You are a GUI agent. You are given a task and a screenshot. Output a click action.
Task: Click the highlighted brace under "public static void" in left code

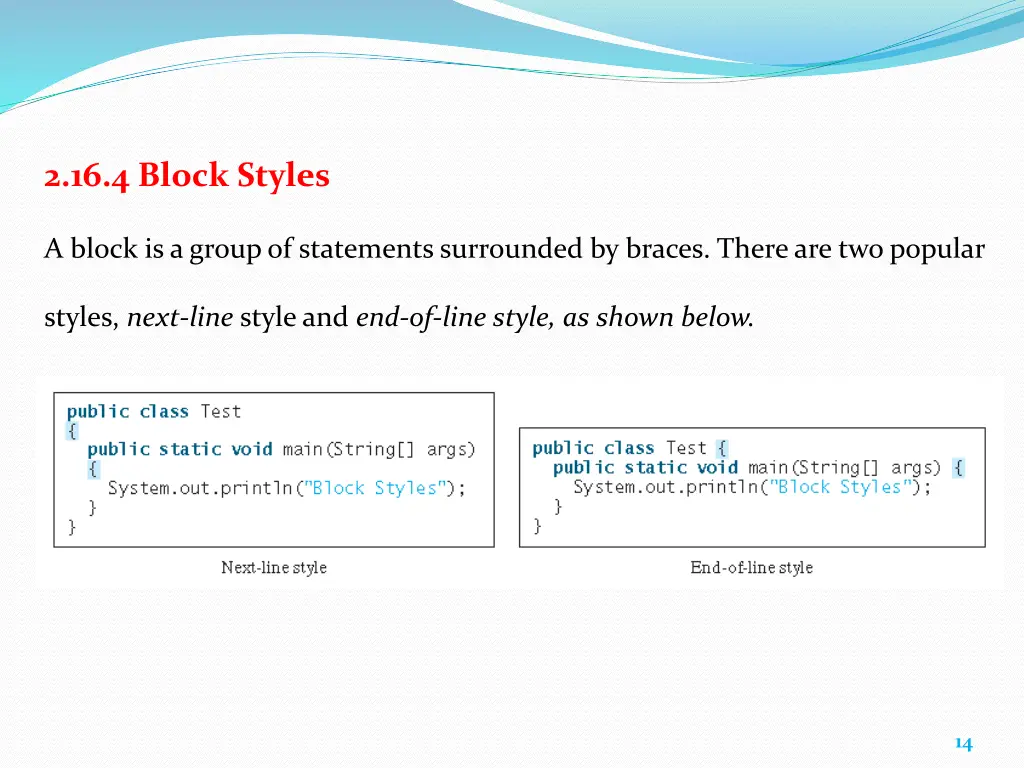click(x=92, y=468)
